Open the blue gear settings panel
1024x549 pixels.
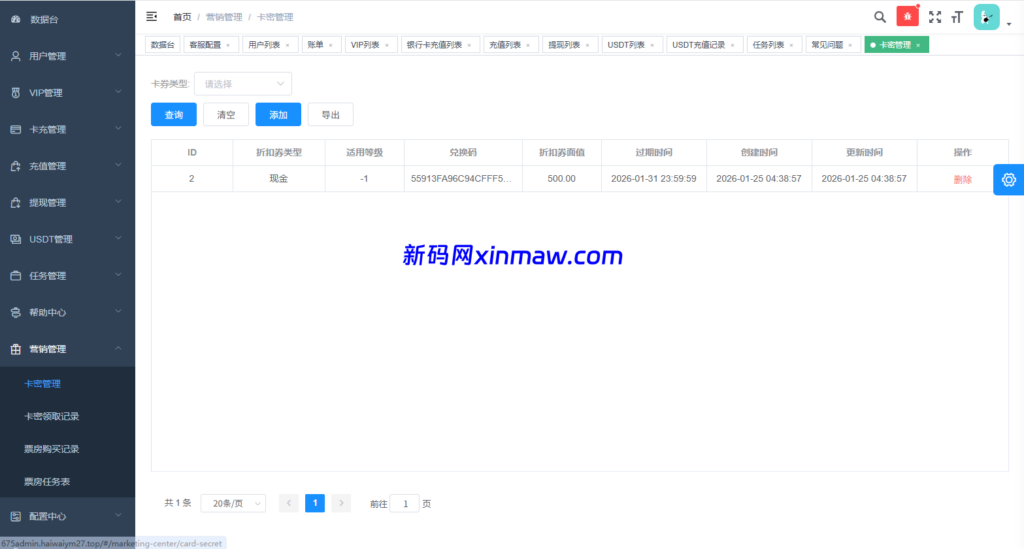[x=1008, y=180]
